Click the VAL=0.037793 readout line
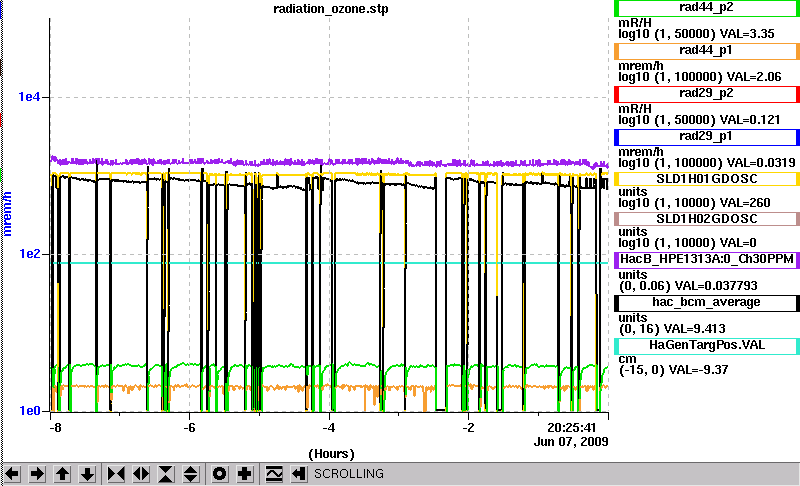800x486 pixels. click(x=716, y=286)
